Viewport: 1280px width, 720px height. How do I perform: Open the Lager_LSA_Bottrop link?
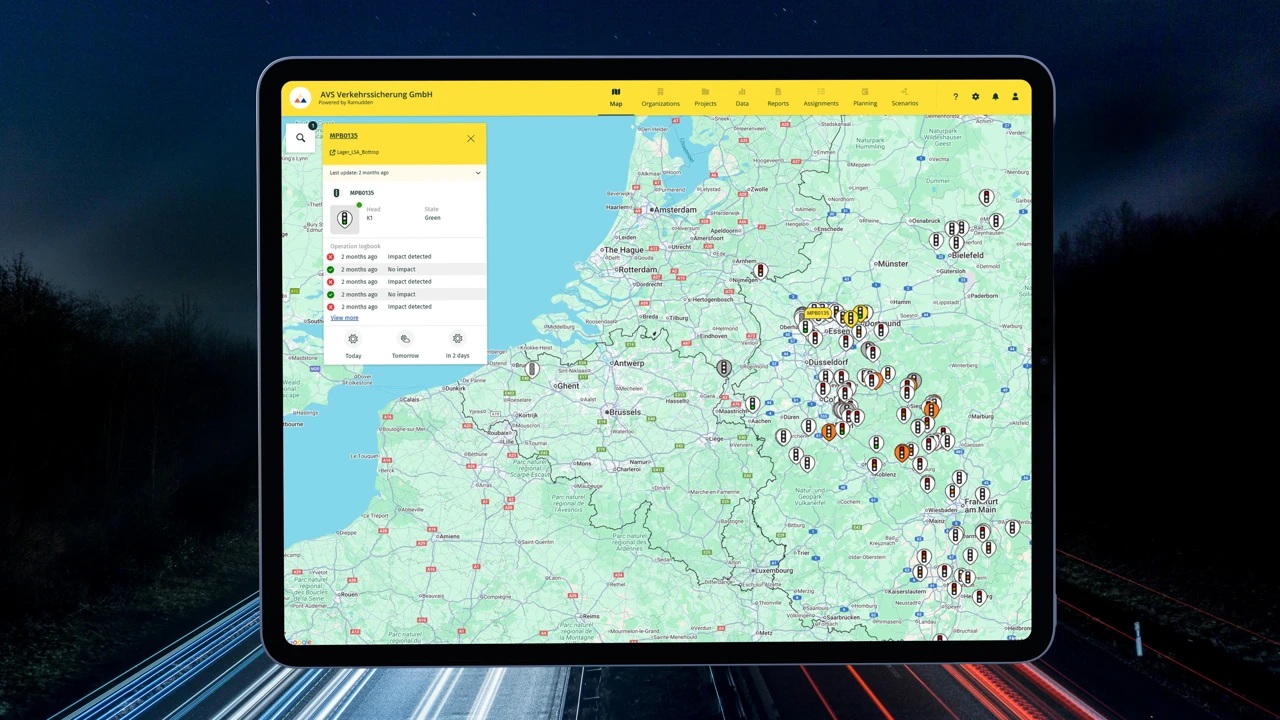[355, 152]
